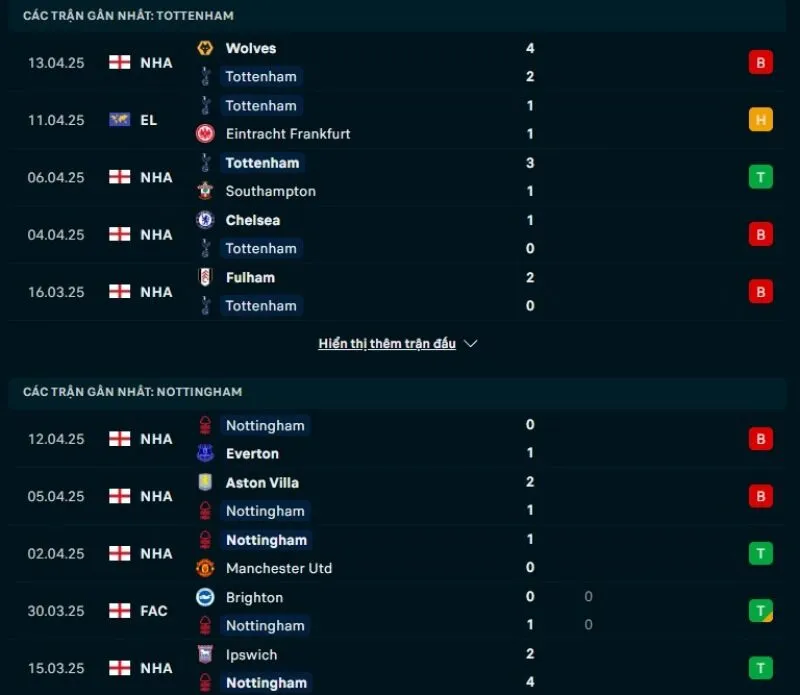Click the Everton club crest icon
The height and width of the screenshot is (695, 800).
click(x=206, y=453)
